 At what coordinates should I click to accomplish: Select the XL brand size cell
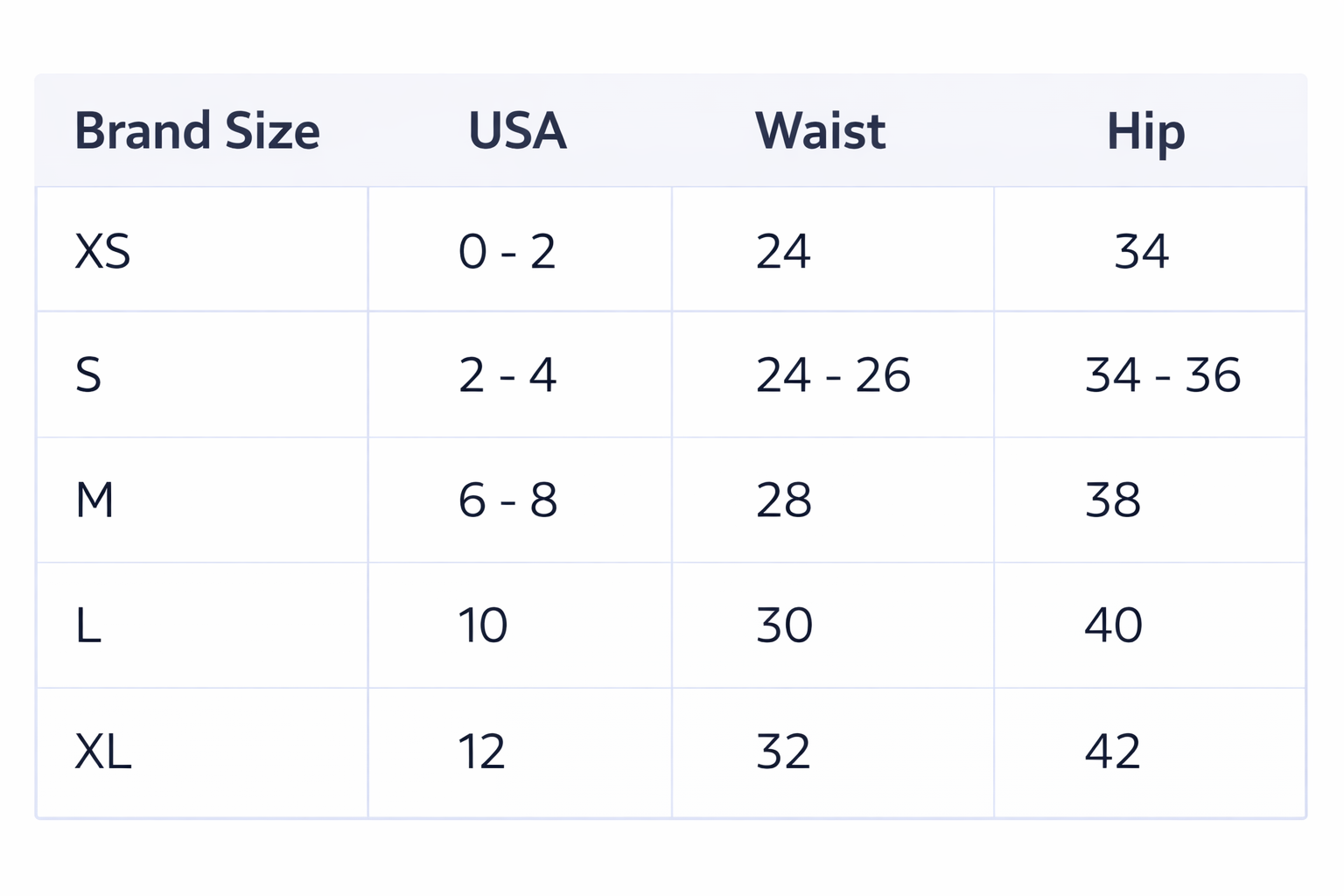pyautogui.click(x=103, y=751)
